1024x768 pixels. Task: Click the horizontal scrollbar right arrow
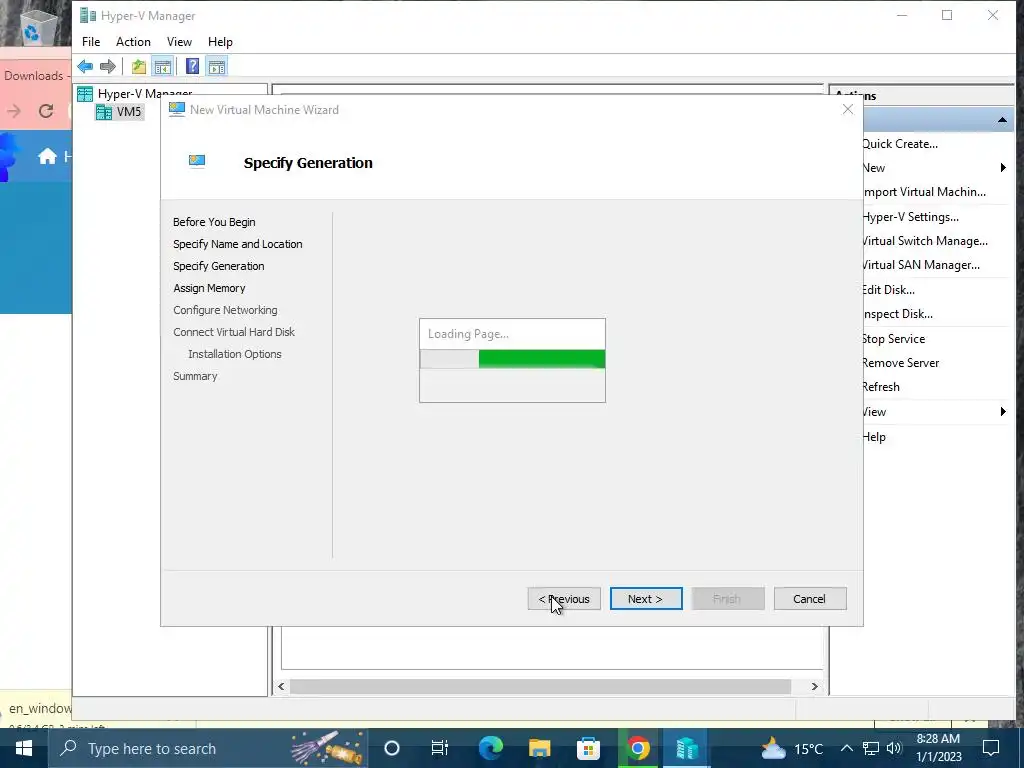(x=814, y=686)
